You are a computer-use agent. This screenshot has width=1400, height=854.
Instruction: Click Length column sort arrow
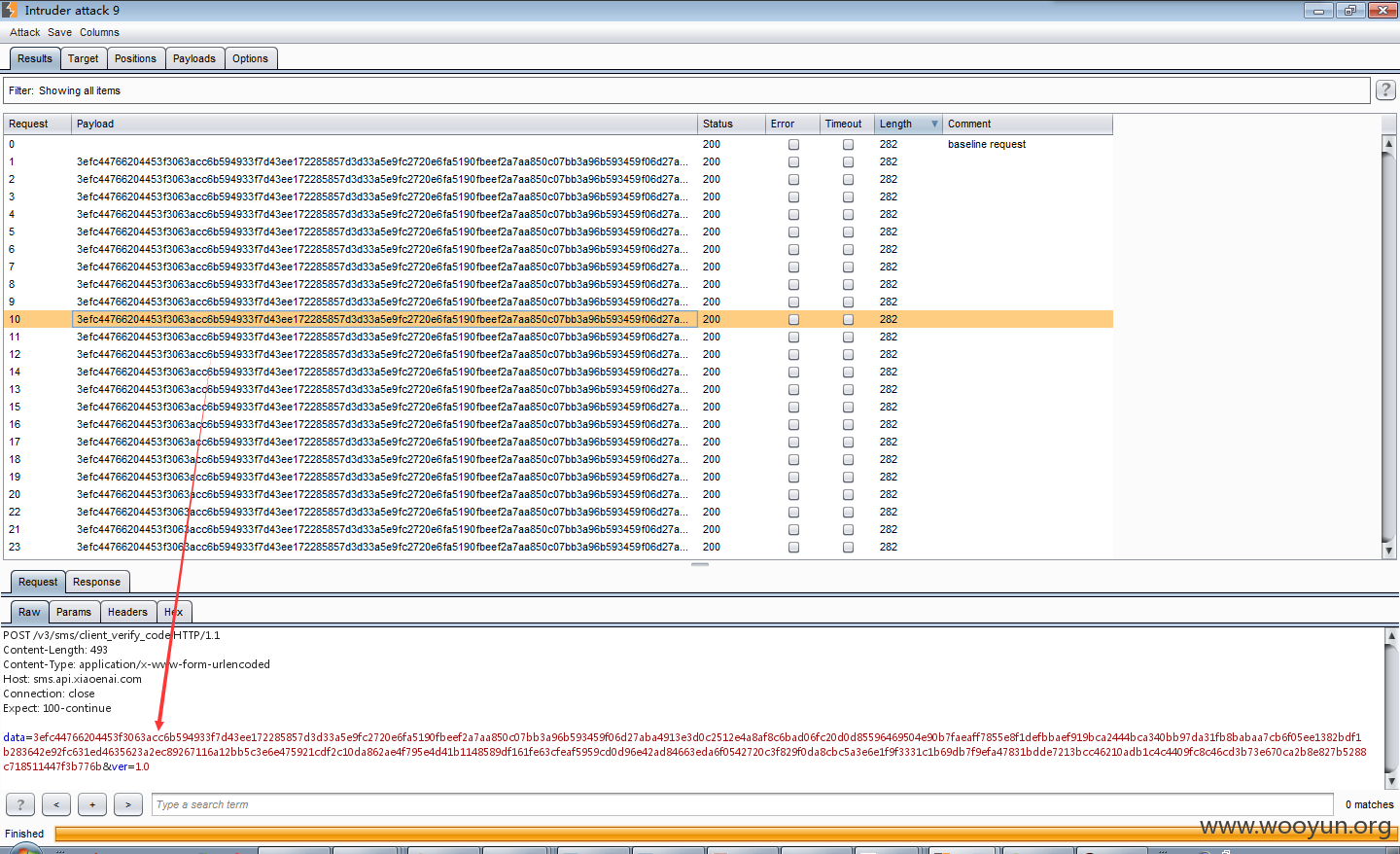[x=934, y=124]
